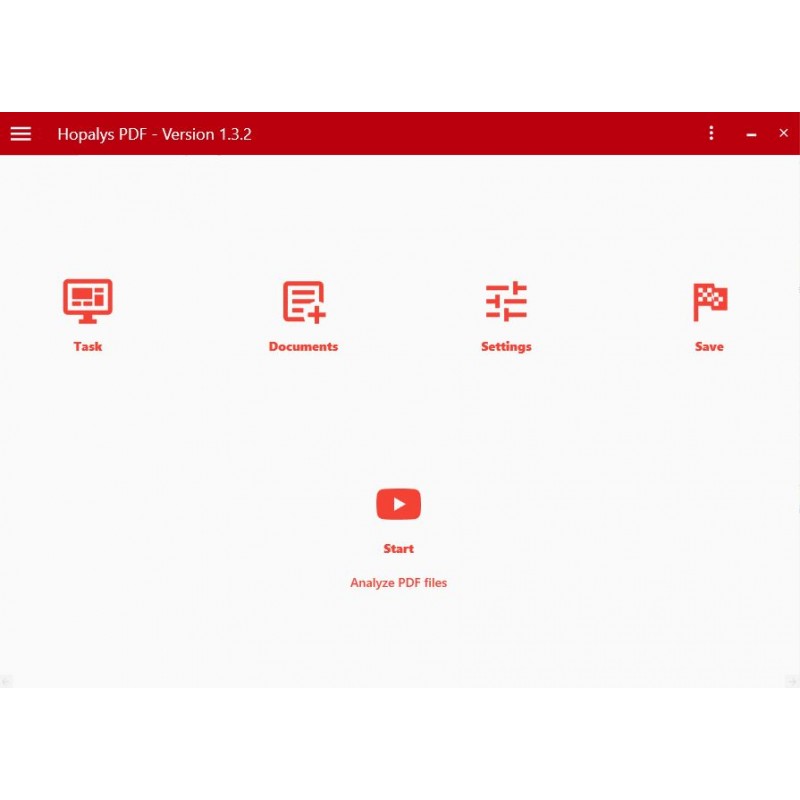Click the Analyze PDF files link
Screen dimensions: 800x800
click(x=398, y=583)
